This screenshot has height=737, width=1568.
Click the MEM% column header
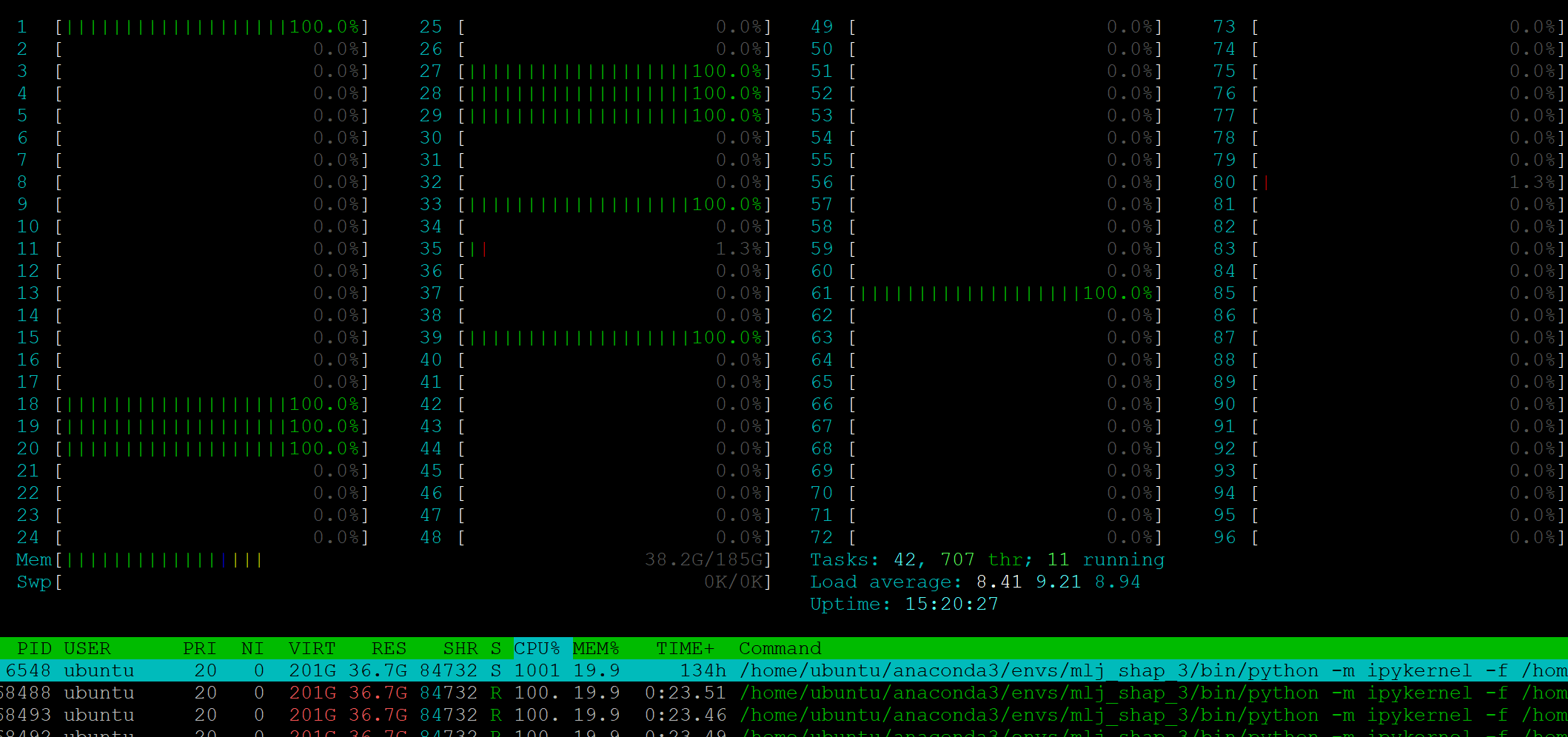(x=597, y=648)
